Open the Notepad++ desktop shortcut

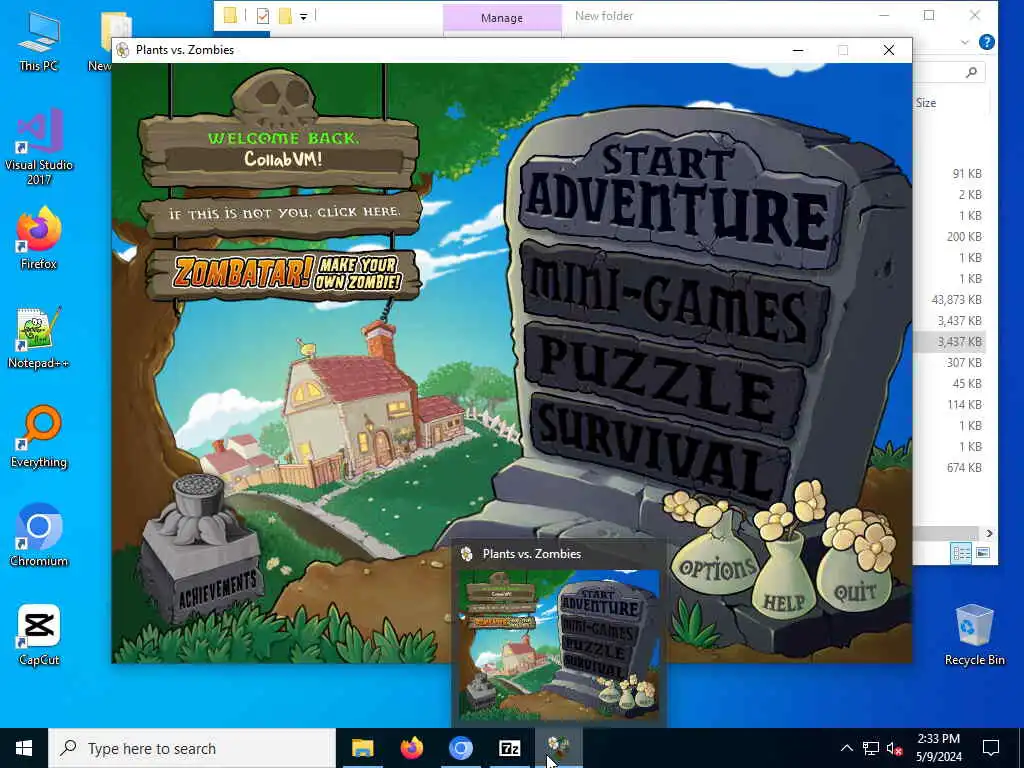pyautogui.click(x=39, y=338)
